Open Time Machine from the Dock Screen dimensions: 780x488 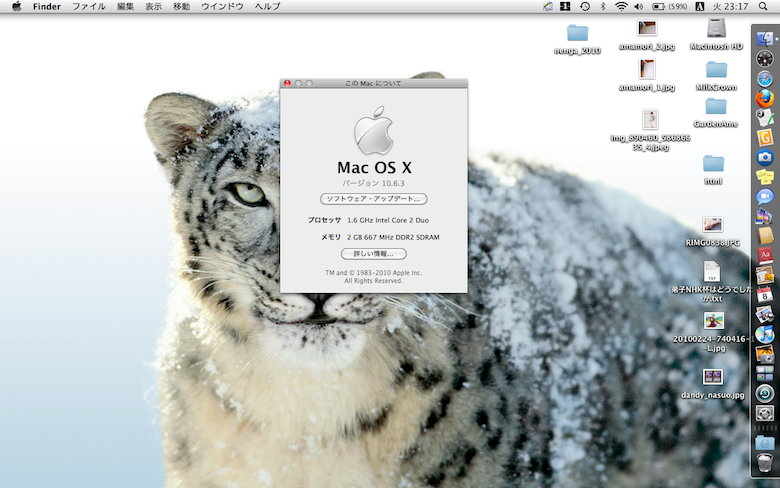click(x=765, y=393)
